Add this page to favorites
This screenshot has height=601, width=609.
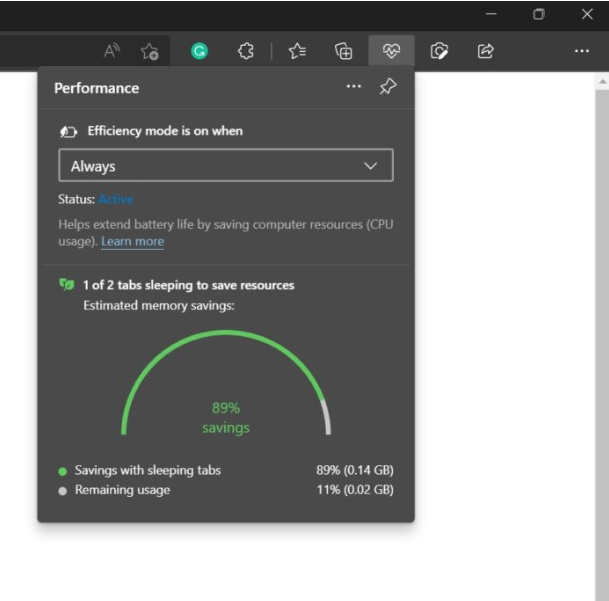[x=150, y=51]
